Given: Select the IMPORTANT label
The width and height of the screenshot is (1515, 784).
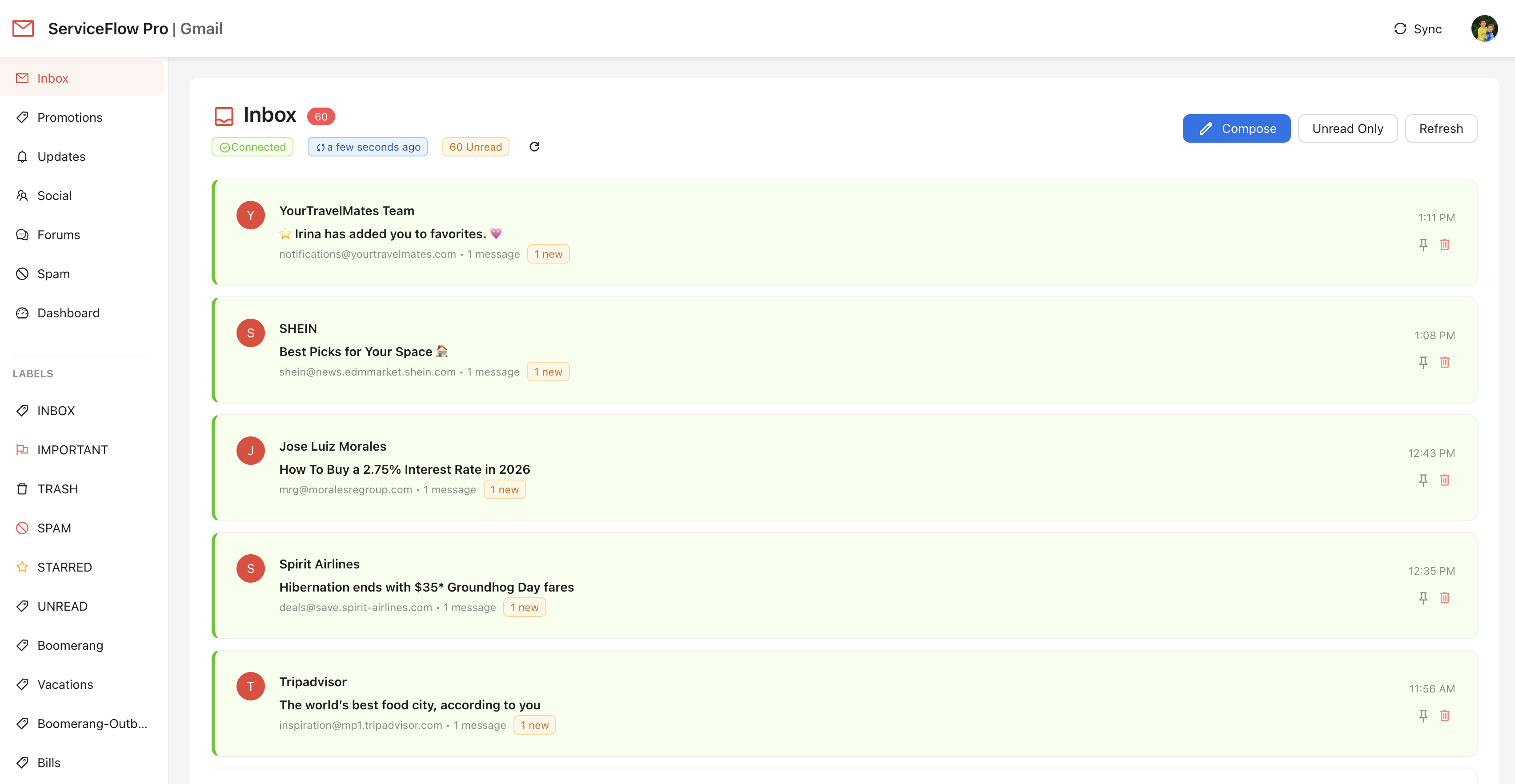Looking at the screenshot, I should click(72, 449).
